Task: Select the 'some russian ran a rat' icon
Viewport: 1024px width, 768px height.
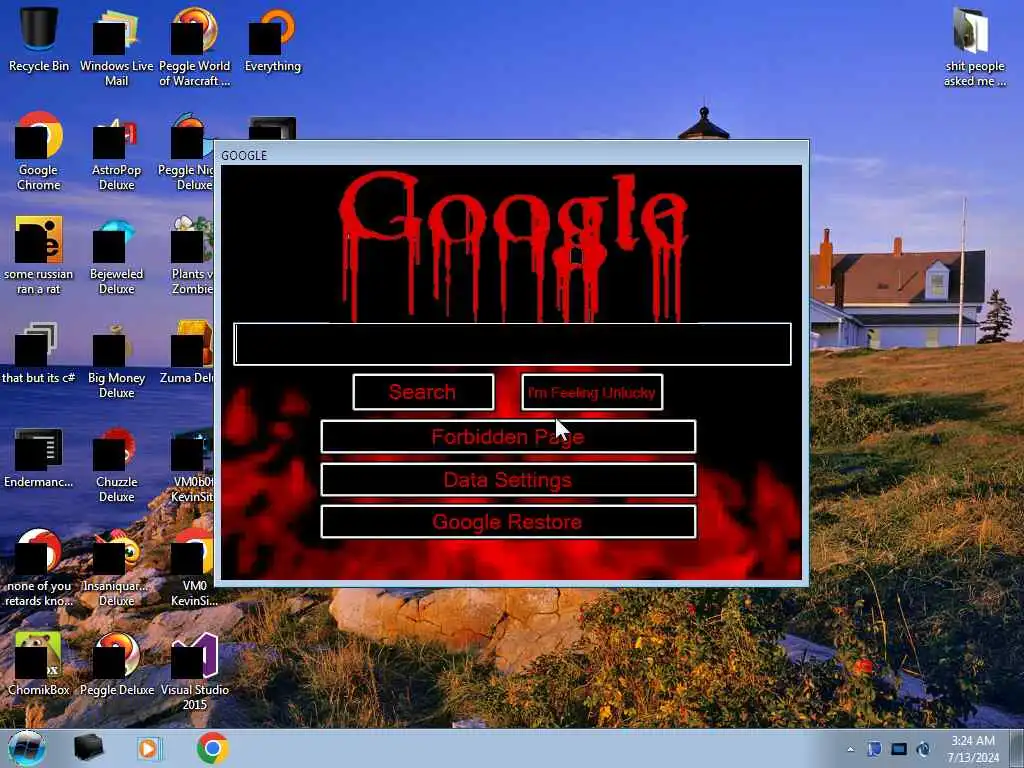Action: [x=39, y=256]
